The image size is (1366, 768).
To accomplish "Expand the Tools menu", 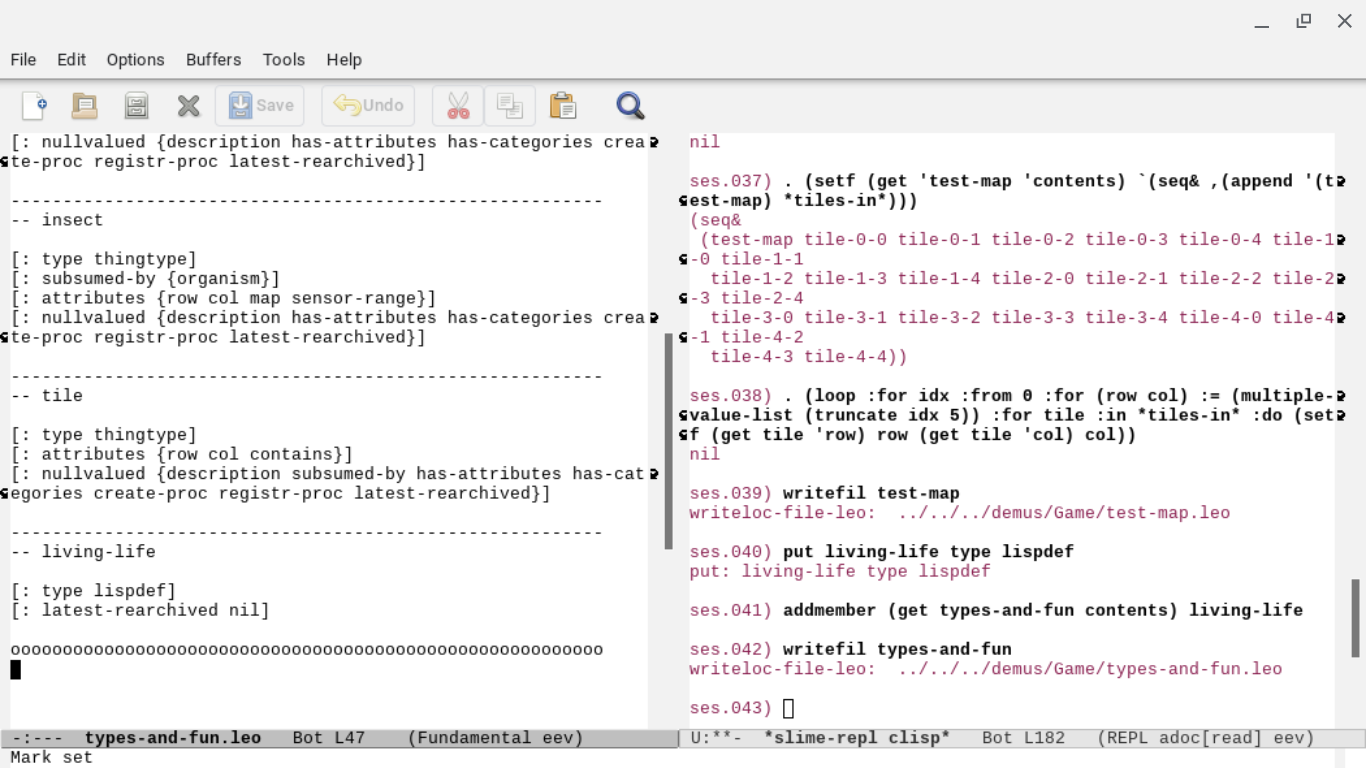I will click(283, 60).
